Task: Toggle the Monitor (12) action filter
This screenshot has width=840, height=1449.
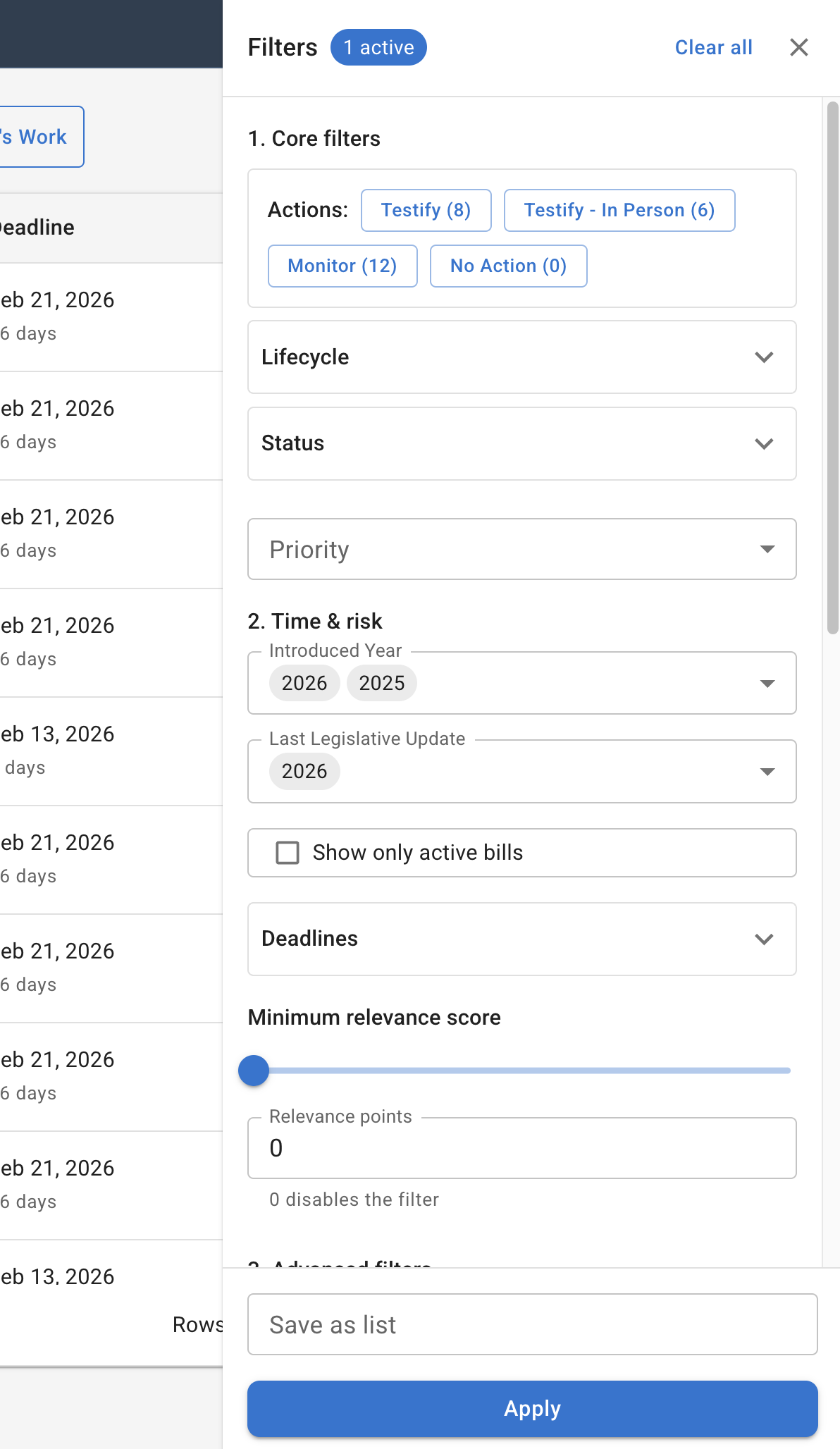Action: (x=342, y=266)
